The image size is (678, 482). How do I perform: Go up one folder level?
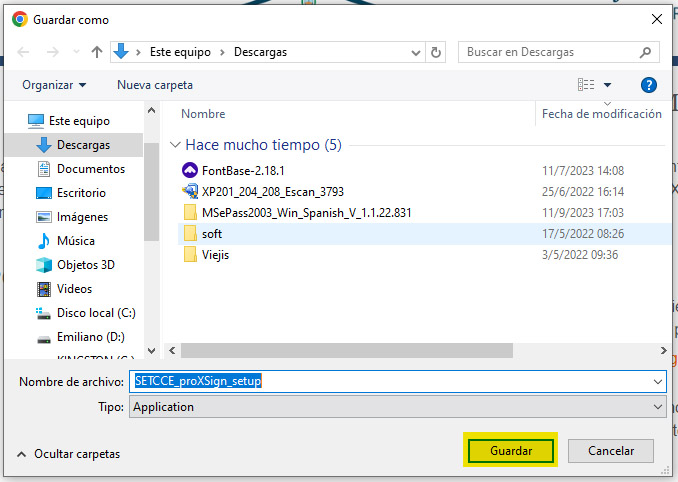[x=97, y=52]
